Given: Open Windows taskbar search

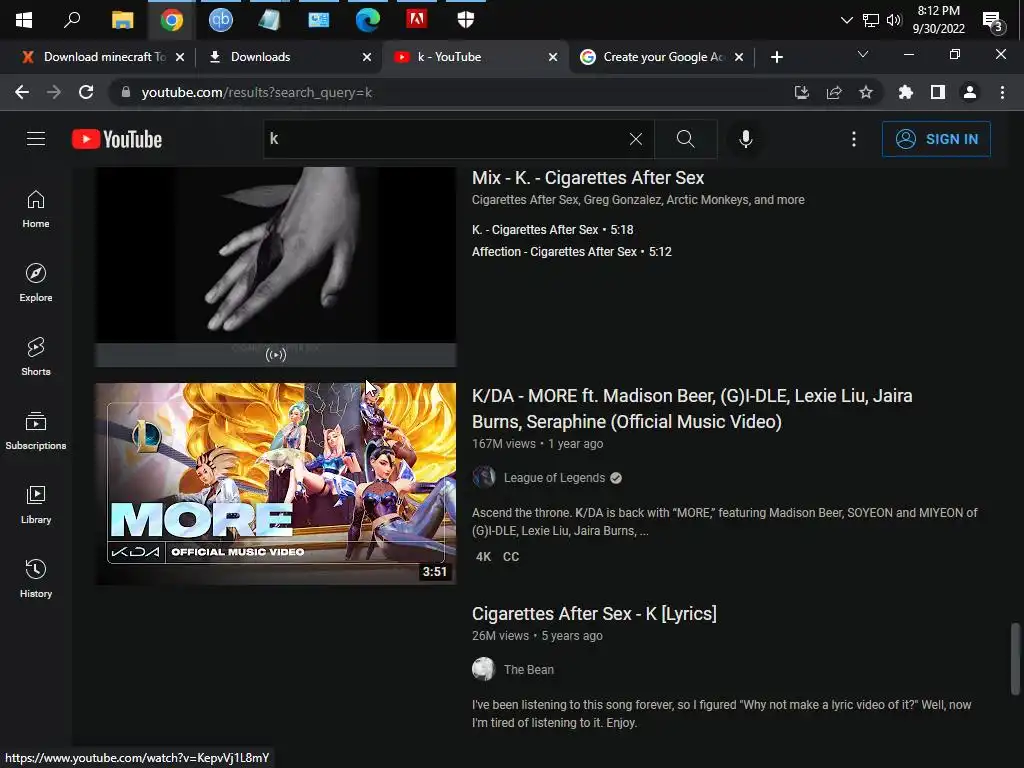Looking at the screenshot, I should coord(72,20).
